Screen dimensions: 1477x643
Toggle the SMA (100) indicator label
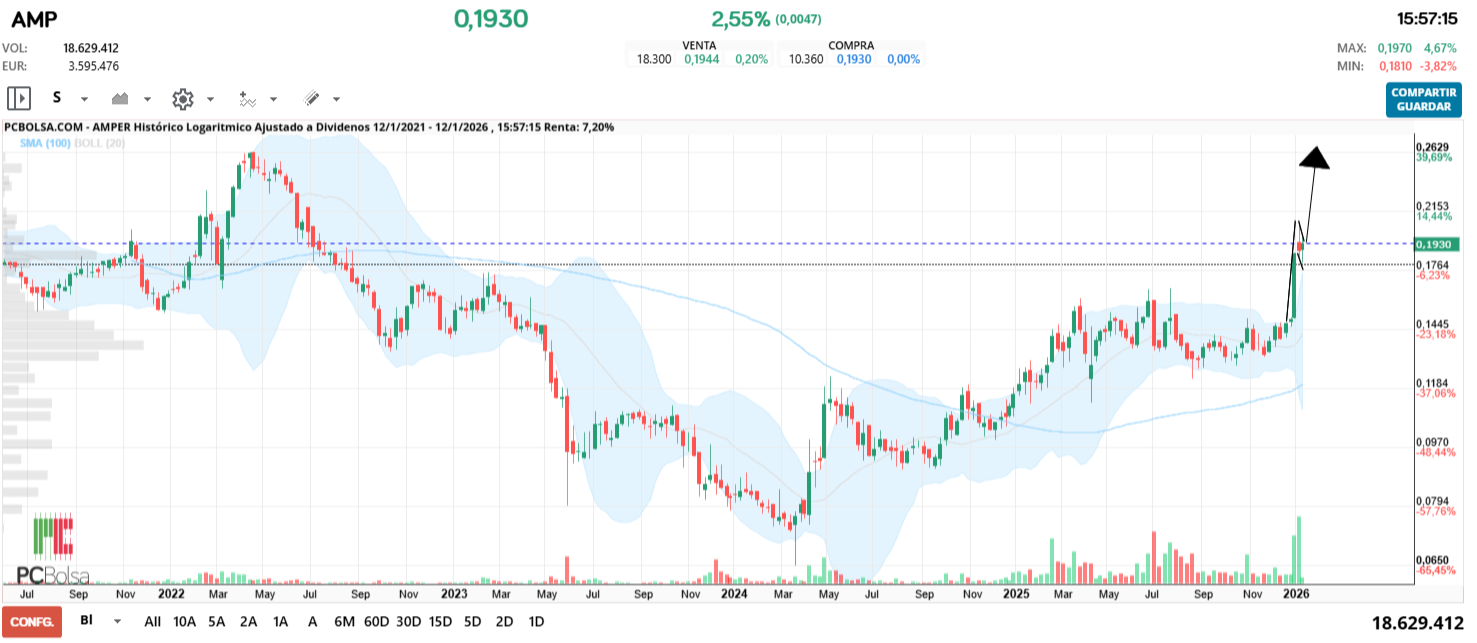[x=44, y=144]
